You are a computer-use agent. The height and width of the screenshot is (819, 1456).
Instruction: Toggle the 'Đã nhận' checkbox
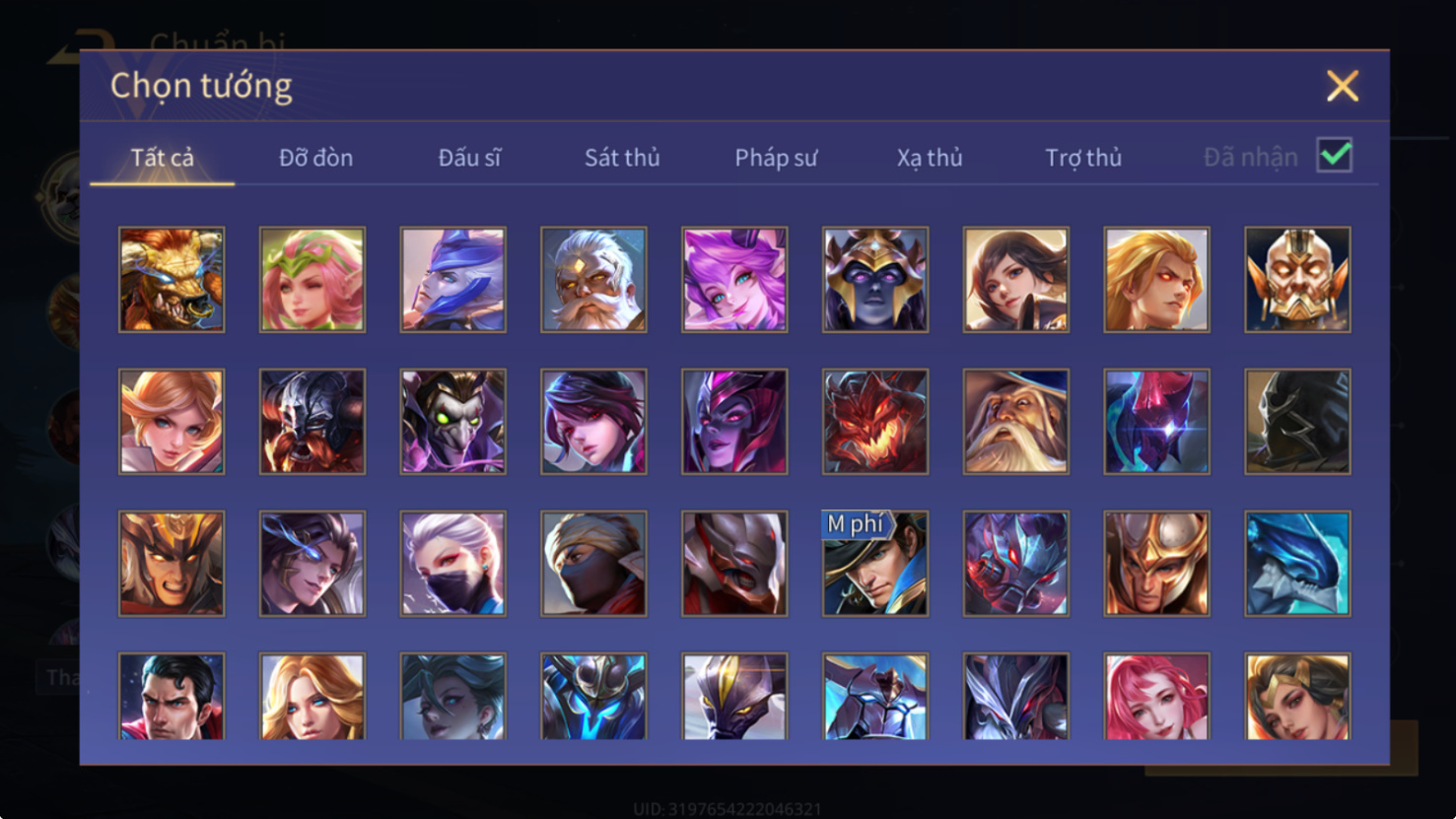pos(1335,156)
